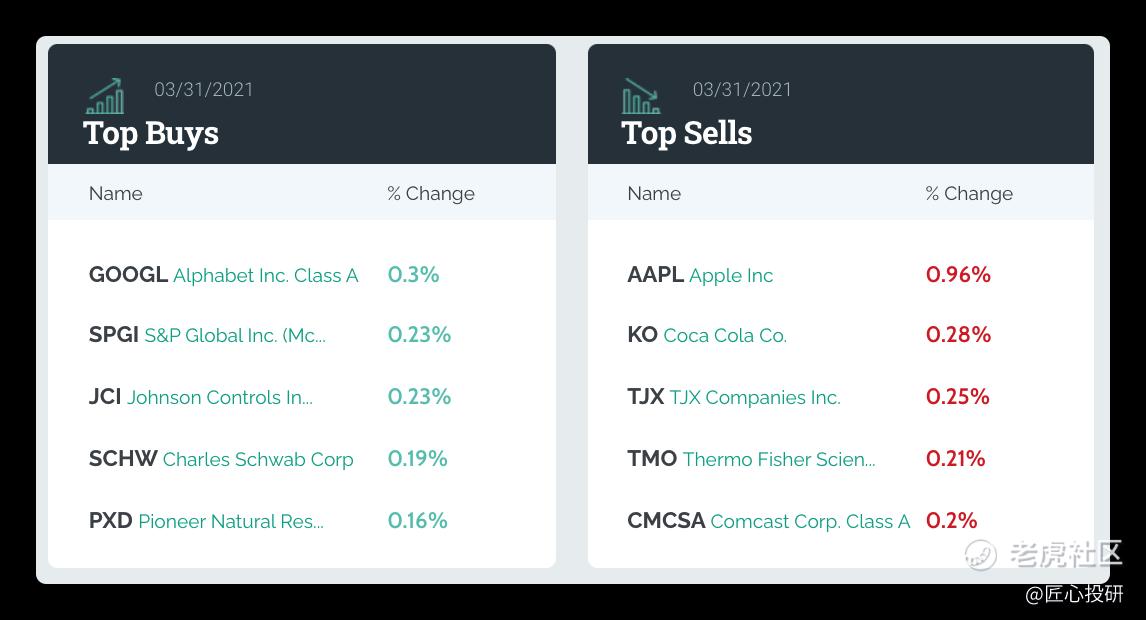1146x620 pixels.
Task: Open the TJX Companies Inc. link
Action: pos(735,397)
